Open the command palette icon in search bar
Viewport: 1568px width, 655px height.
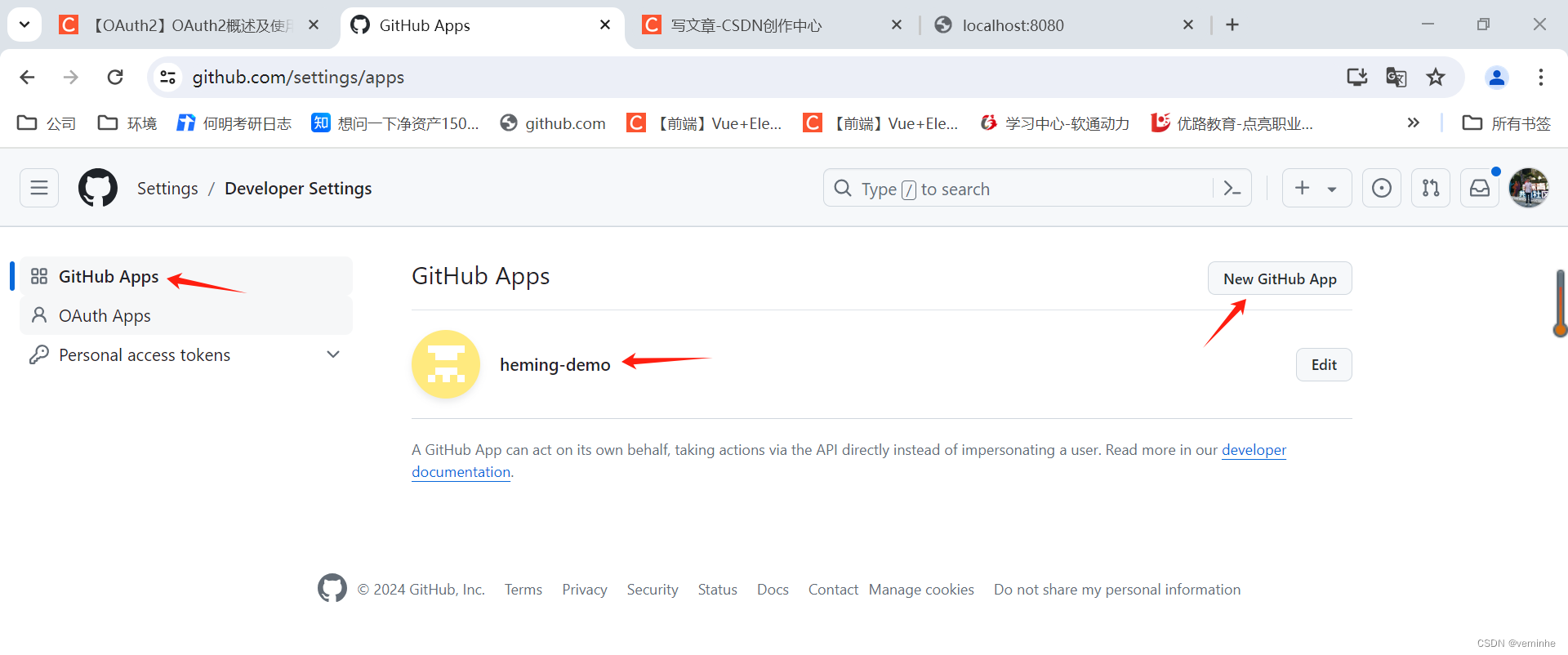click(1232, 189)
